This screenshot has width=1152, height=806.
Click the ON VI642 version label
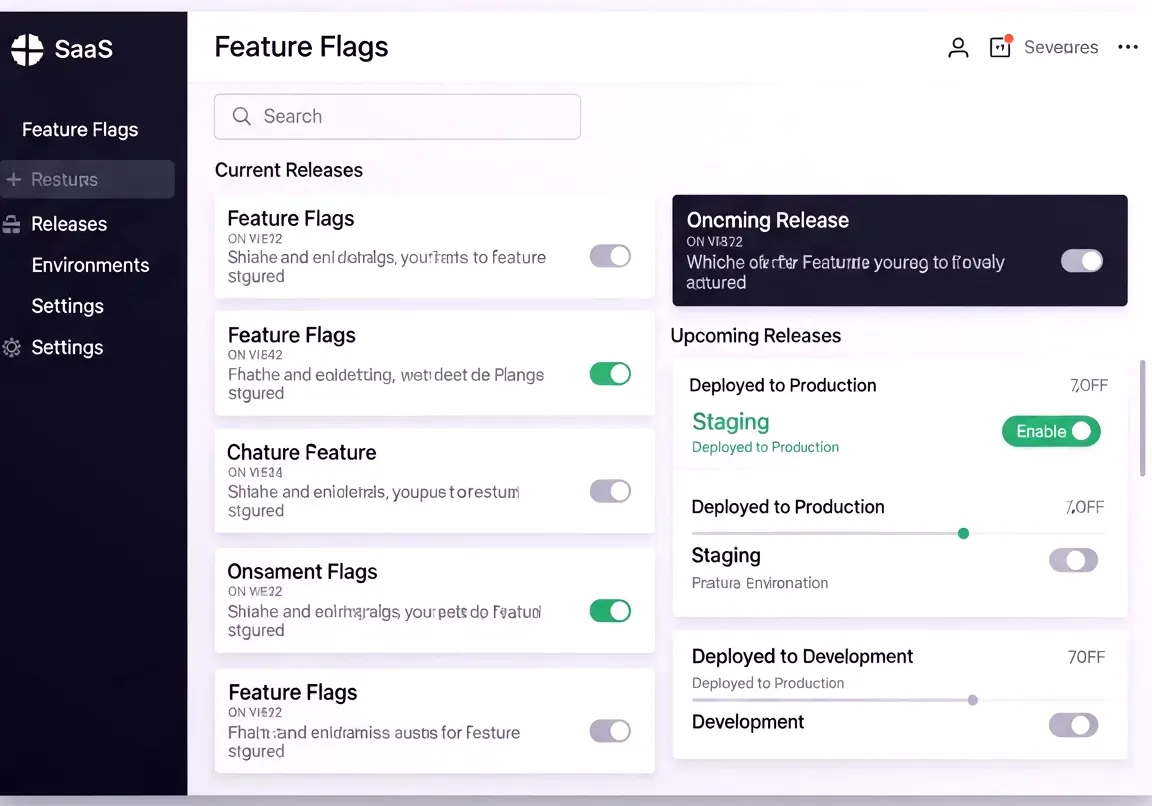click(255, 355)
